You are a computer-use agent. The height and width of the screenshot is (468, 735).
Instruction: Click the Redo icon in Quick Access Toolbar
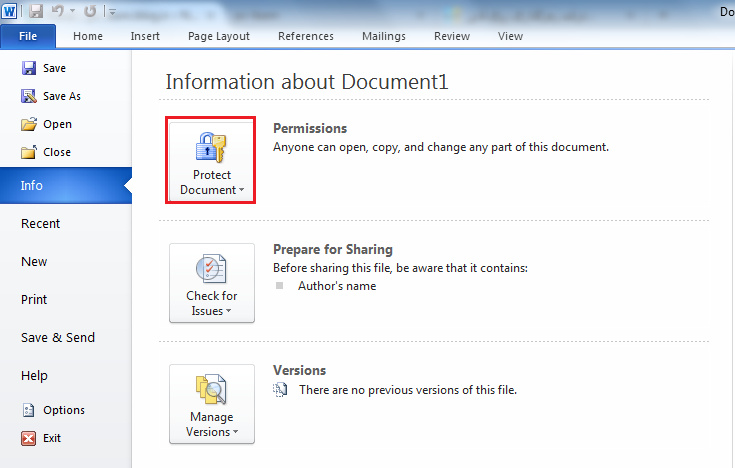coord(91,11)
